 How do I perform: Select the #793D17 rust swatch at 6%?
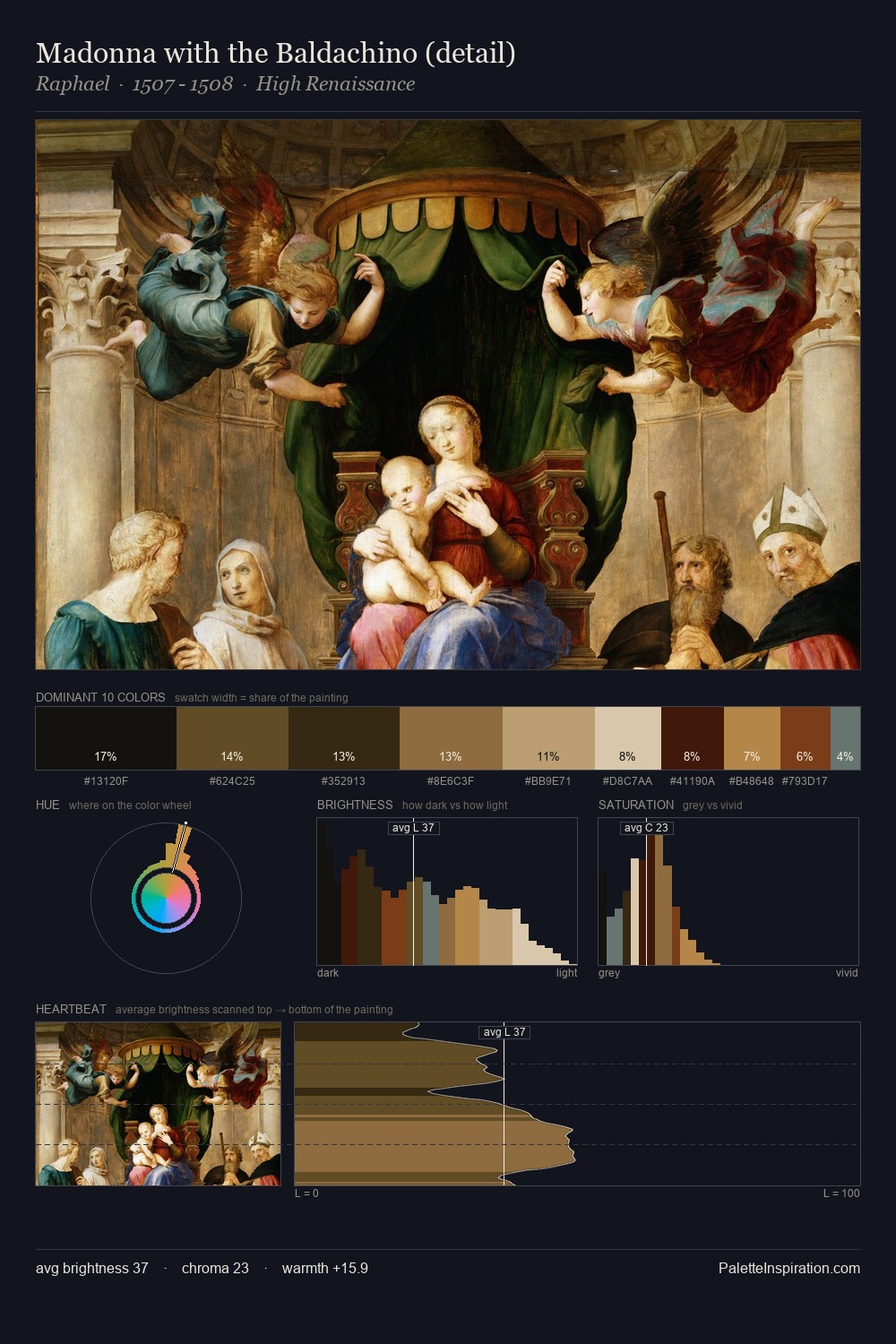806,738
